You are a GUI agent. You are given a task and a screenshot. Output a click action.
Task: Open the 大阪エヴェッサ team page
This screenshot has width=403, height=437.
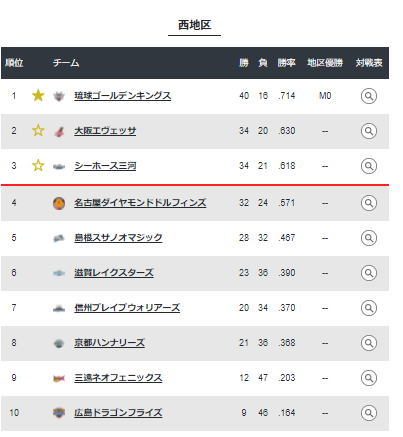(105, 131)
